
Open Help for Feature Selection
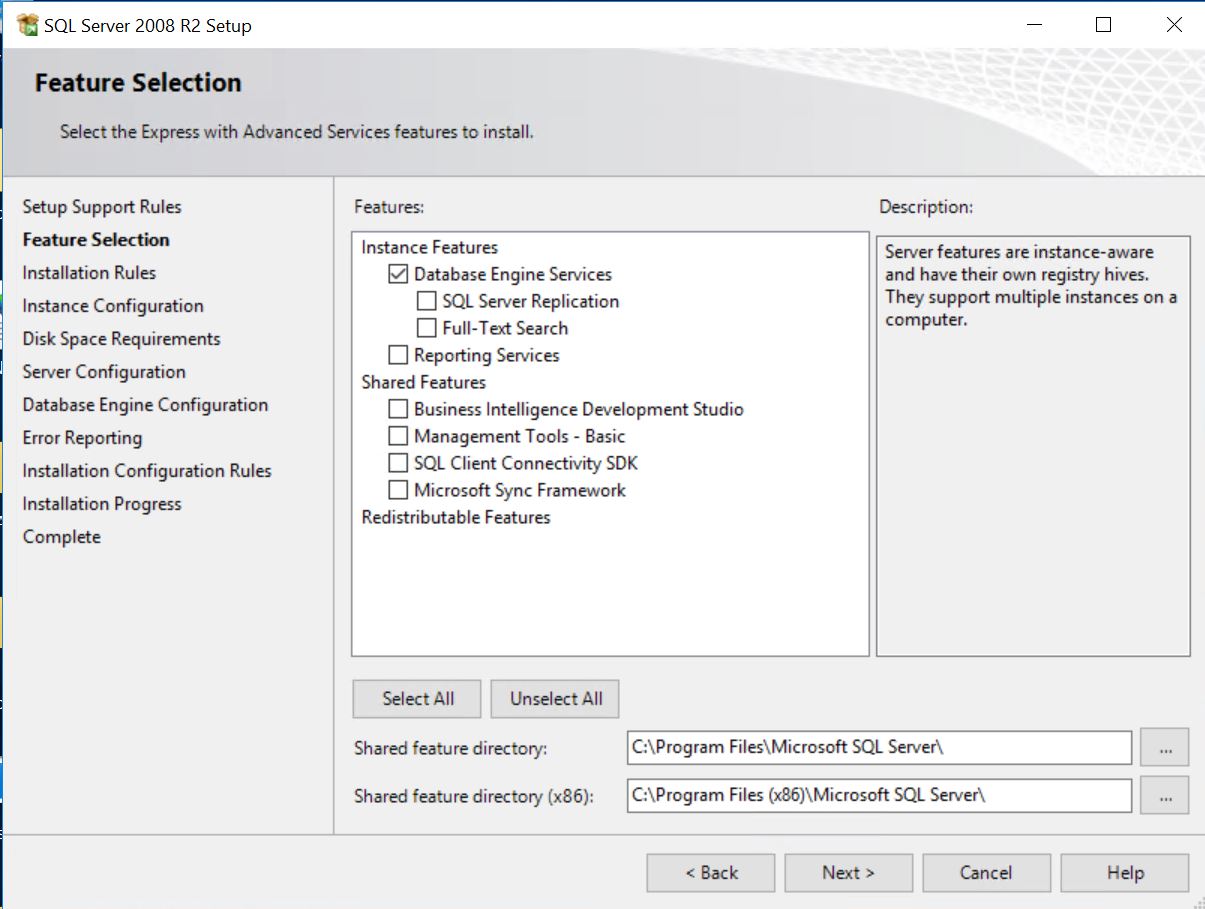(x=1125, y=873)
